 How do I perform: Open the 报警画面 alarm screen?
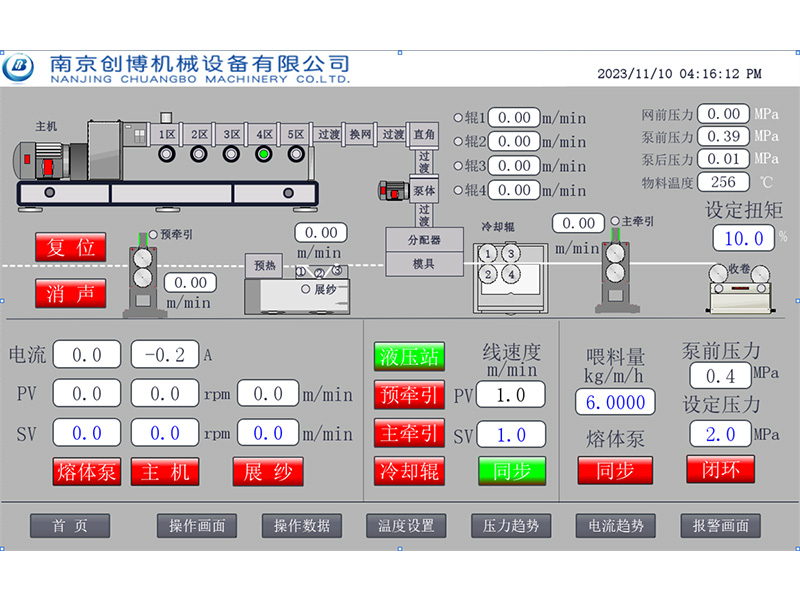720,526
